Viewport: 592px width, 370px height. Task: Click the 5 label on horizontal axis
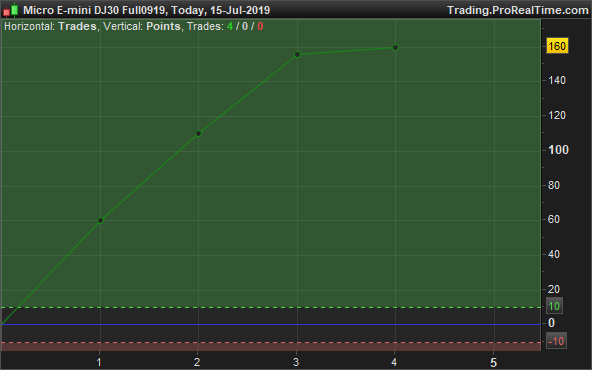pos(493,362)
